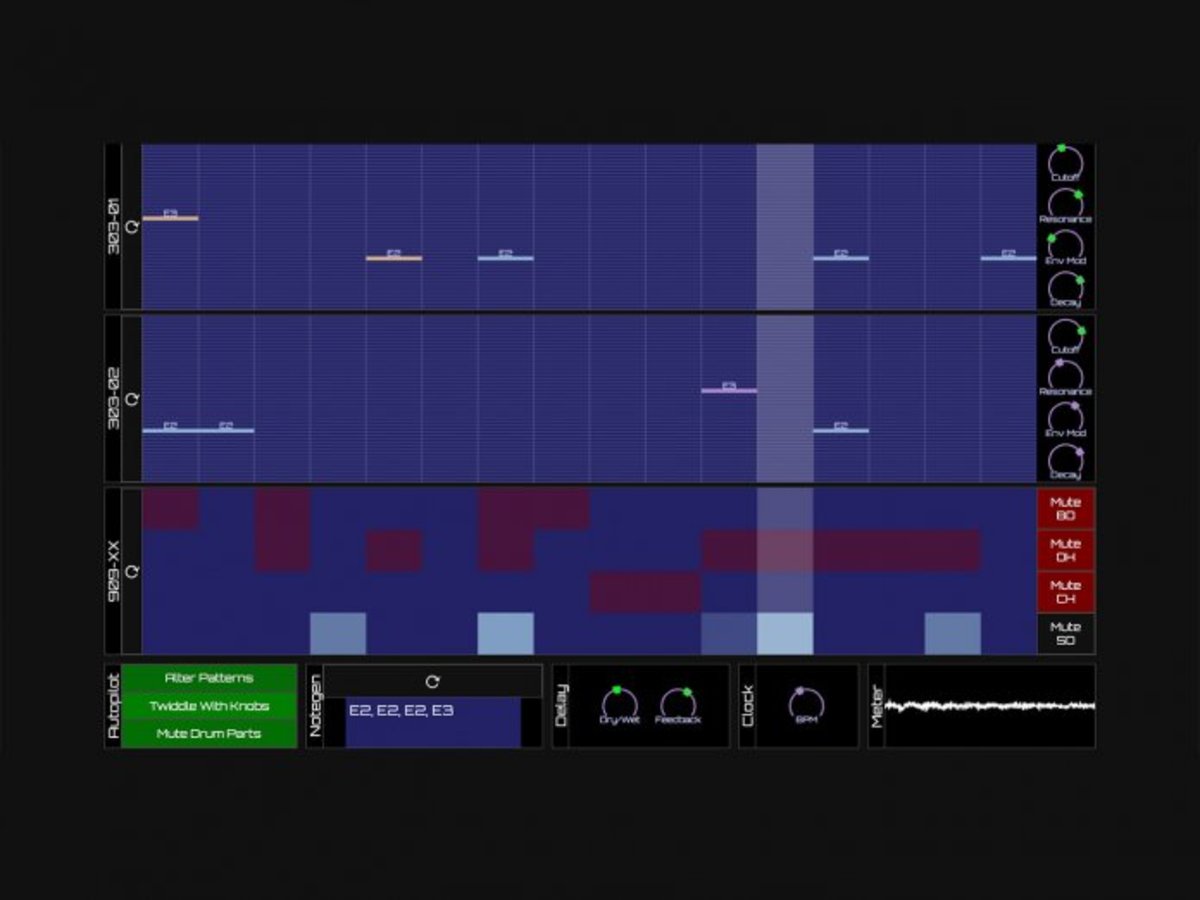Toggle the Mute SD drum button

(x=1065, y=633)
